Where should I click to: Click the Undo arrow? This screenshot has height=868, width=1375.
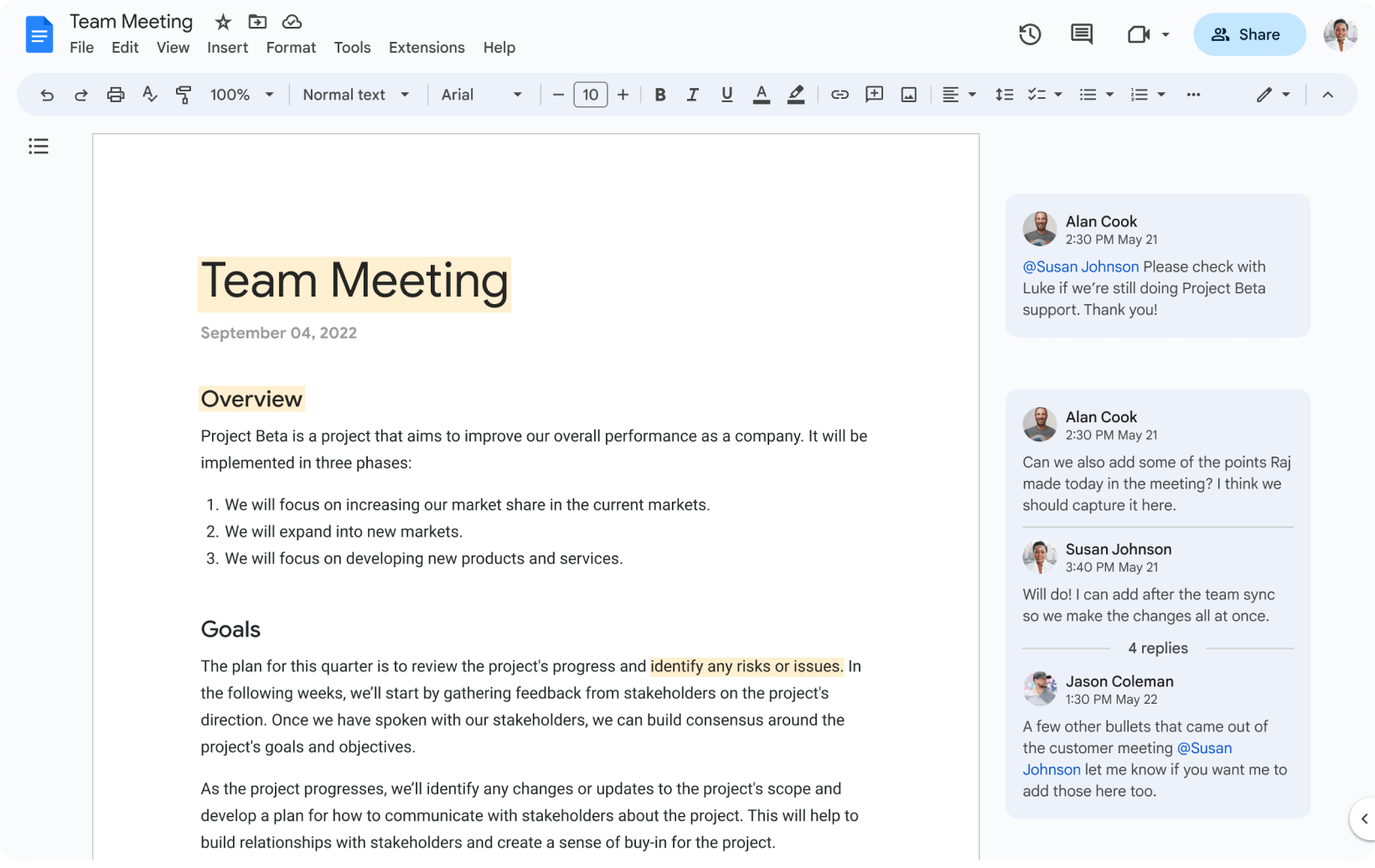[47, 95]
